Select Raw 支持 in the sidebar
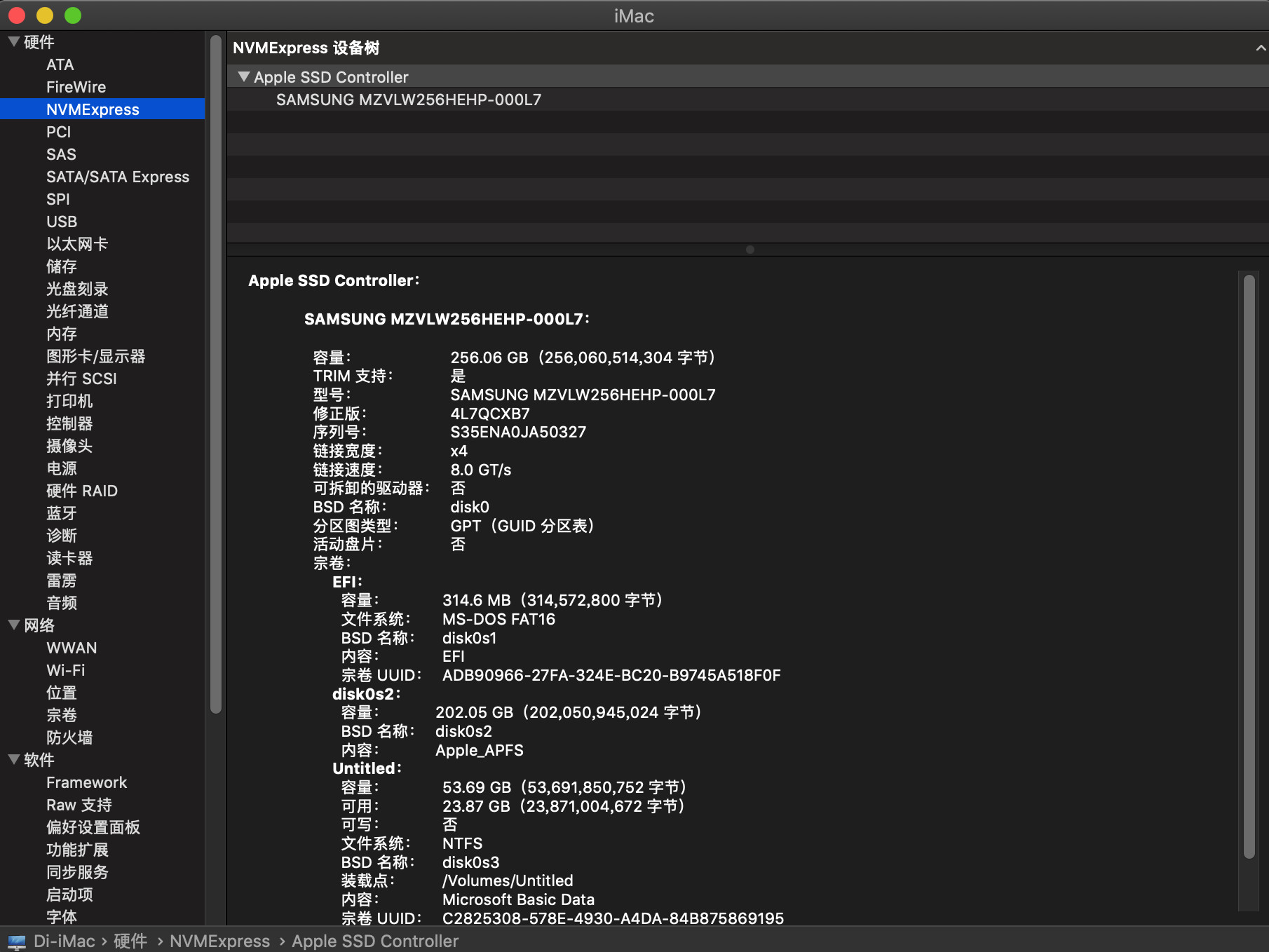Viewport: 1269px width, 952px height. pos(79,805)
